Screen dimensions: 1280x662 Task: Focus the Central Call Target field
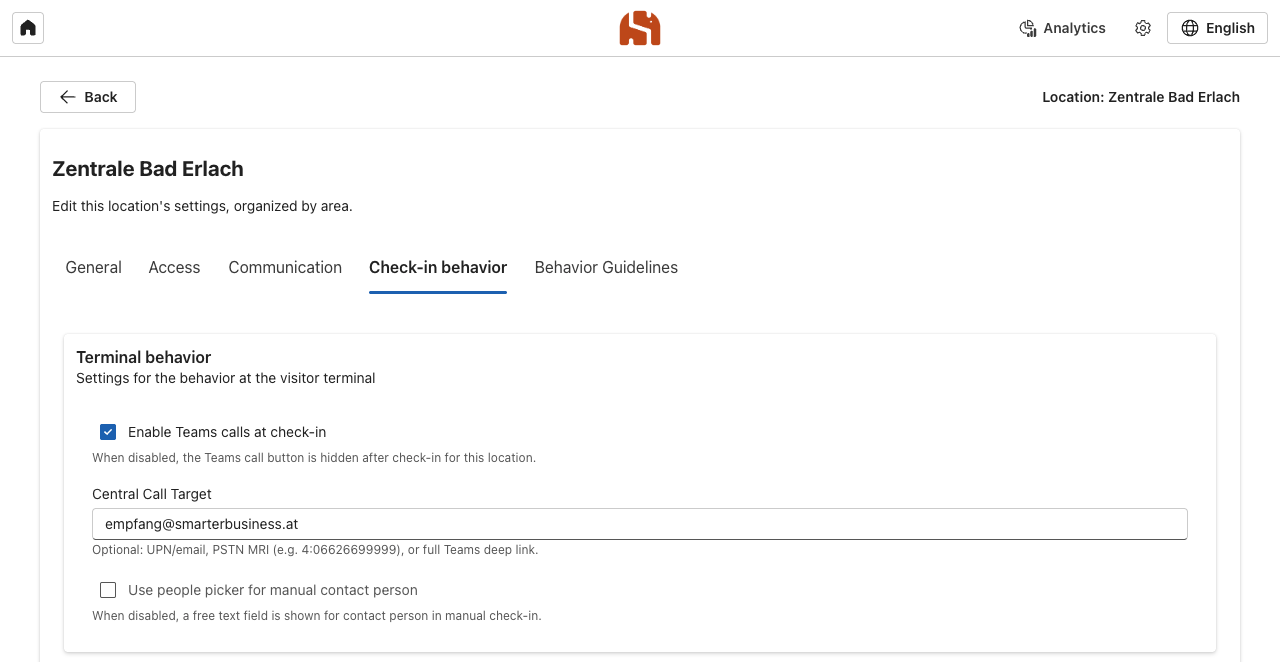click(x=640, y=524)
